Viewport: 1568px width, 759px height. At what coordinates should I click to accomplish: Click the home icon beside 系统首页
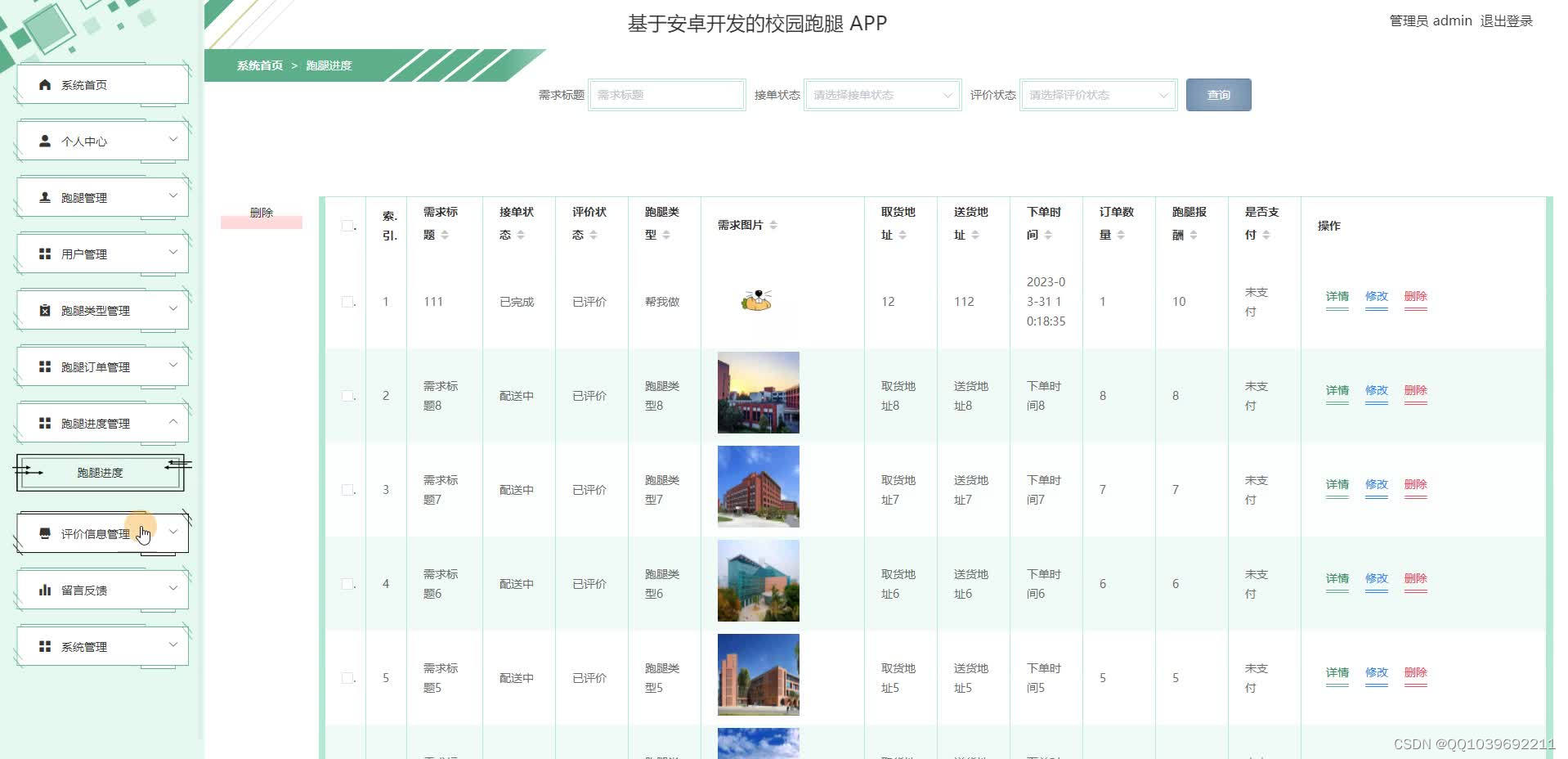pyautogui.click(x=45, y=84)
